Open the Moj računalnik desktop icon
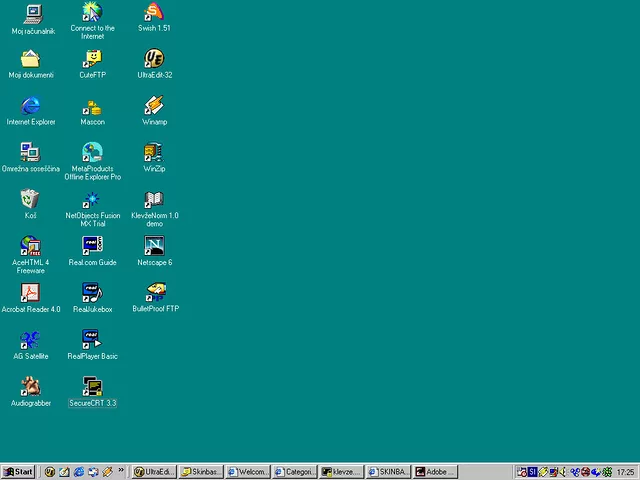This screenshot has height=480, width=640. 31,13
